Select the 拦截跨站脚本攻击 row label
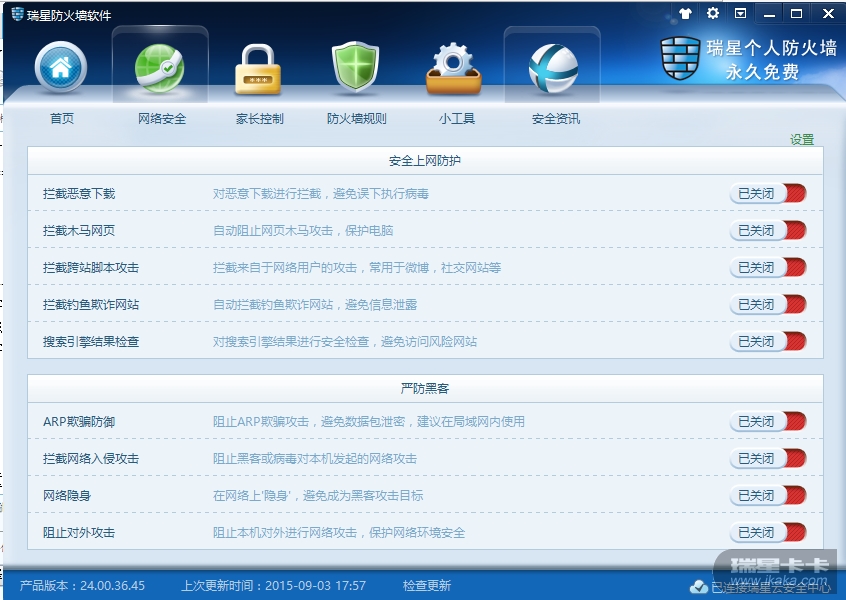Viewport: 846px width, 600px height. [x=91, y=268]
